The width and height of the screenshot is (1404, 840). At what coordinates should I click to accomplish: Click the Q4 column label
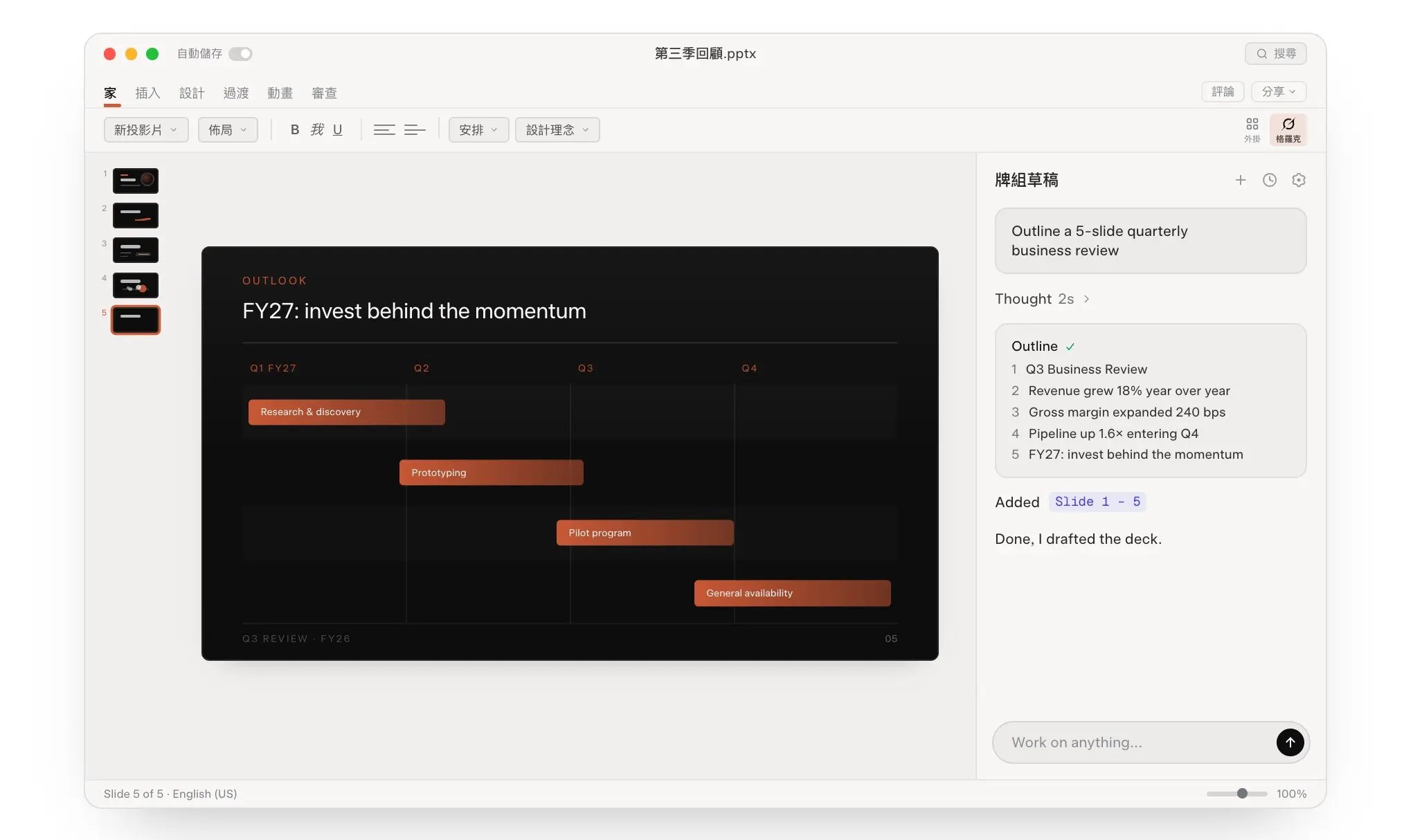pos(749,368)
